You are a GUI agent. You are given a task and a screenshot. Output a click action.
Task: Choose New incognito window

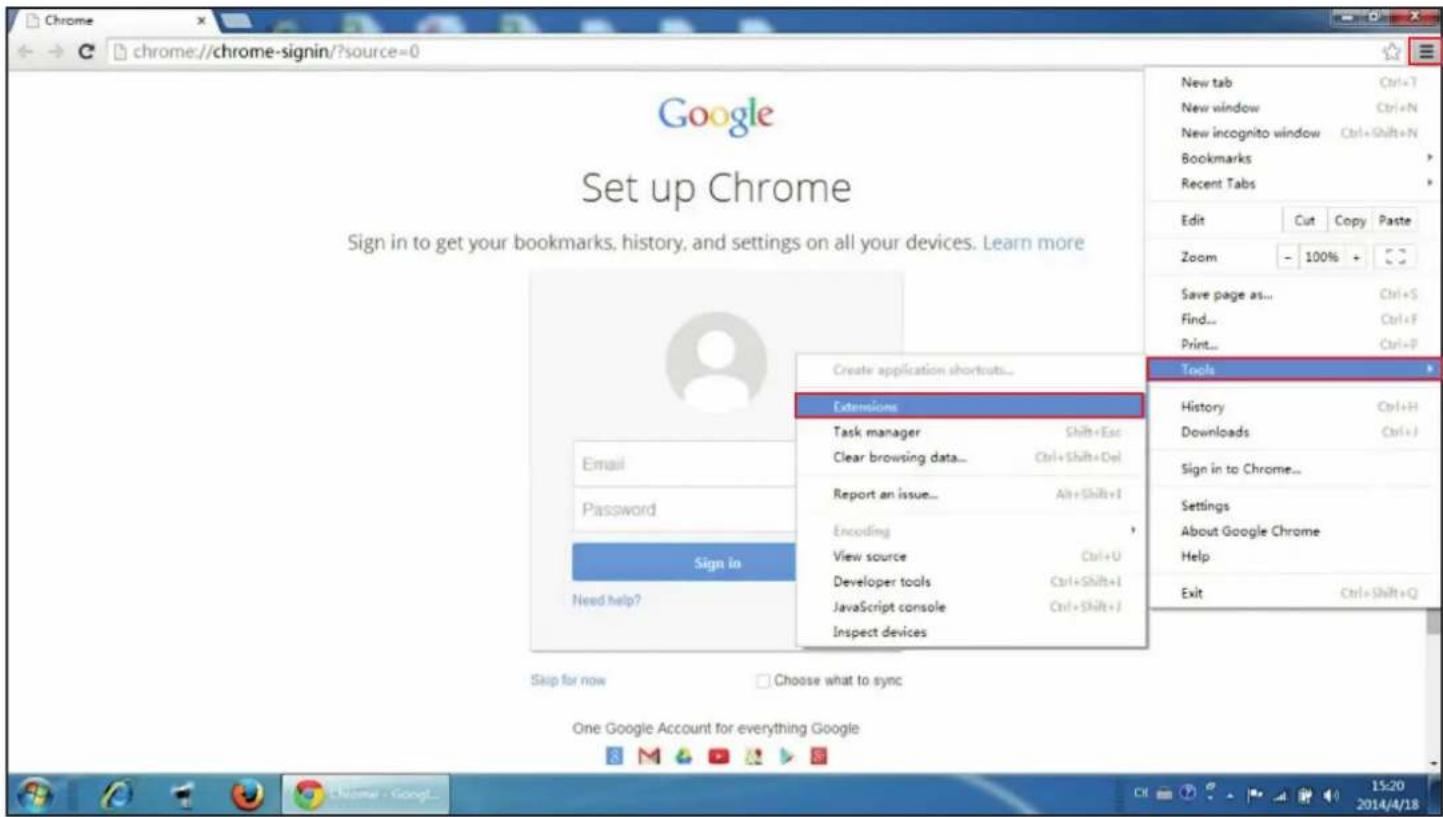tap(1294, 132)
